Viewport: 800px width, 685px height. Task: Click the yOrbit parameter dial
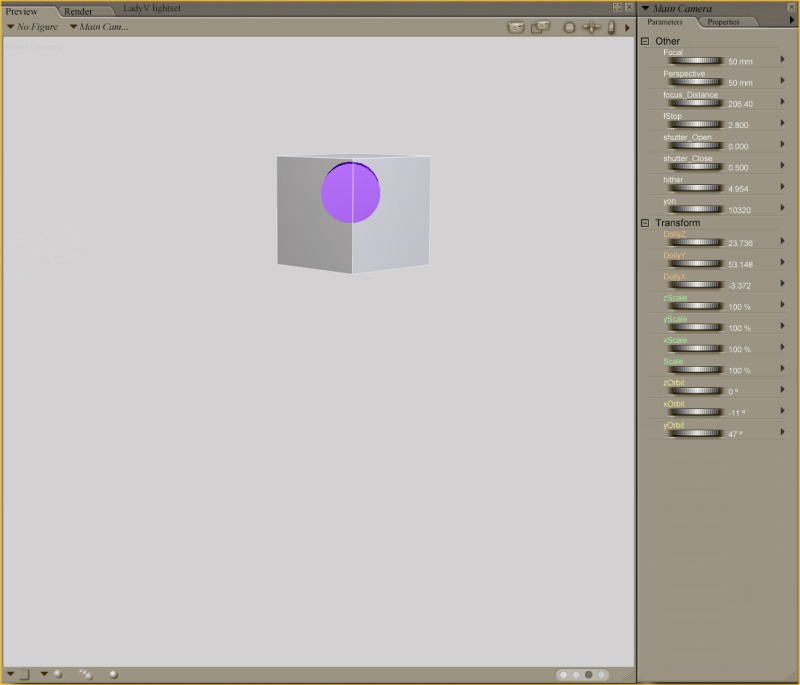pos(696,433)
